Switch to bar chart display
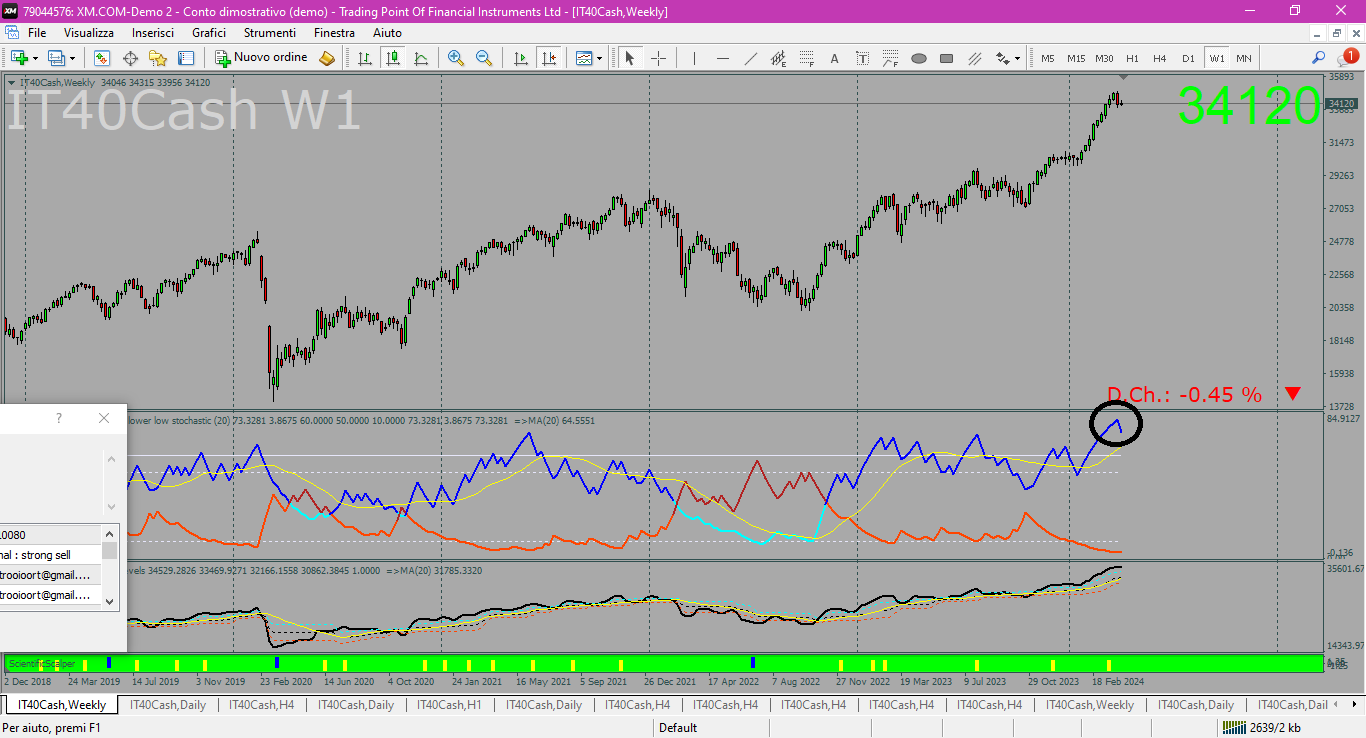The height and width of the screenshot is (738, 1366). coord(365,58)
